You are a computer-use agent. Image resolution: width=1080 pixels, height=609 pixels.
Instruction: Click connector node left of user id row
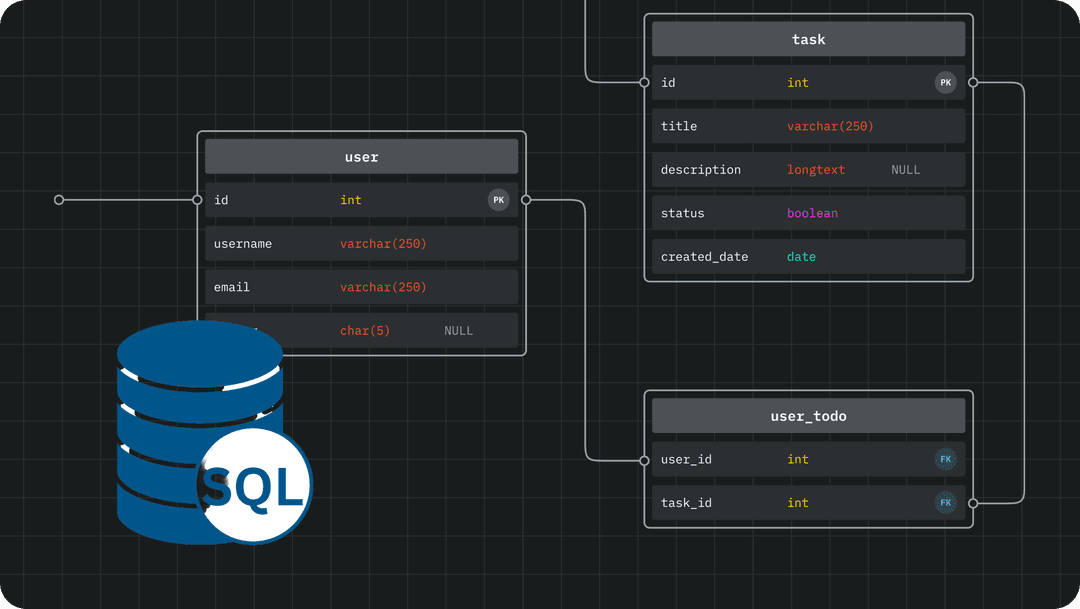[x=197, y=200]
